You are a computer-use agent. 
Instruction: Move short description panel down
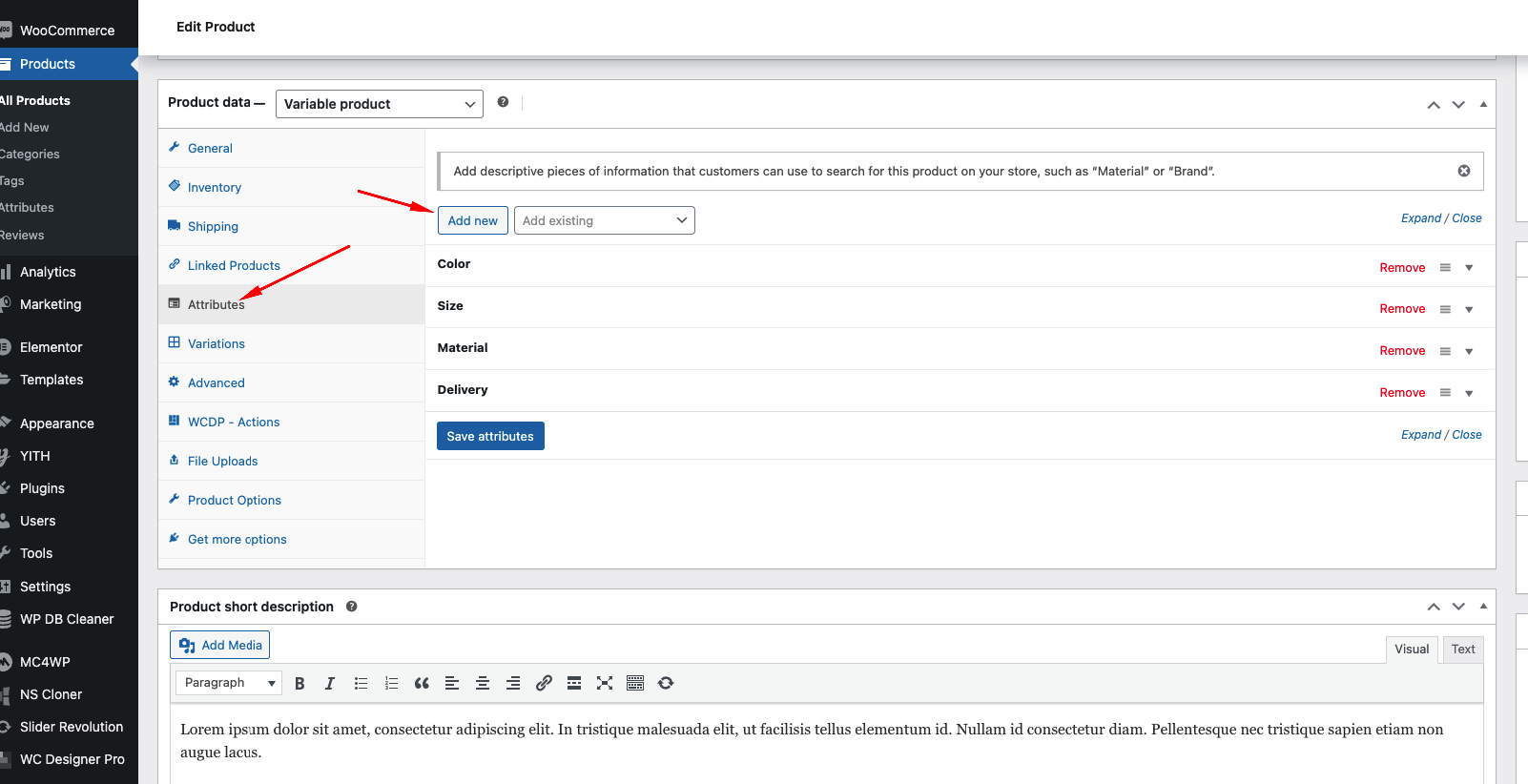click(1458, 607)
